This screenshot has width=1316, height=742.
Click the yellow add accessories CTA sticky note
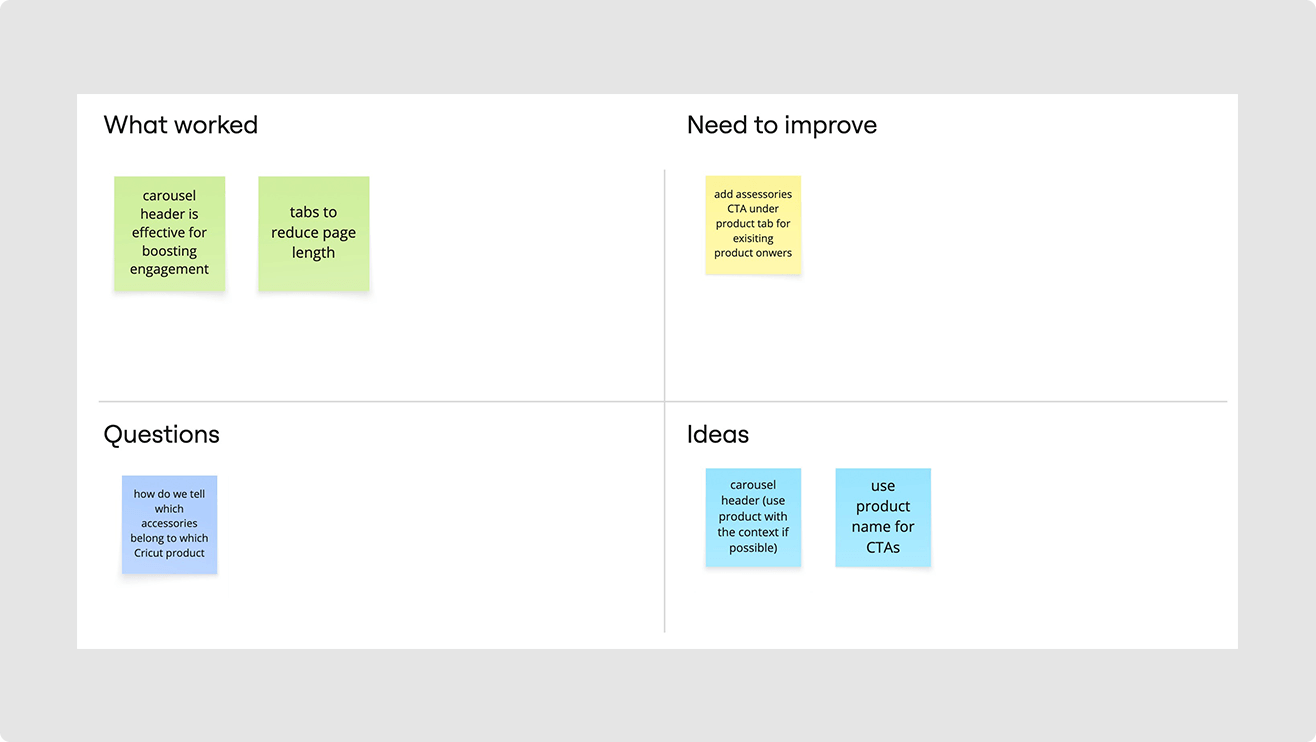click(753, 224)
